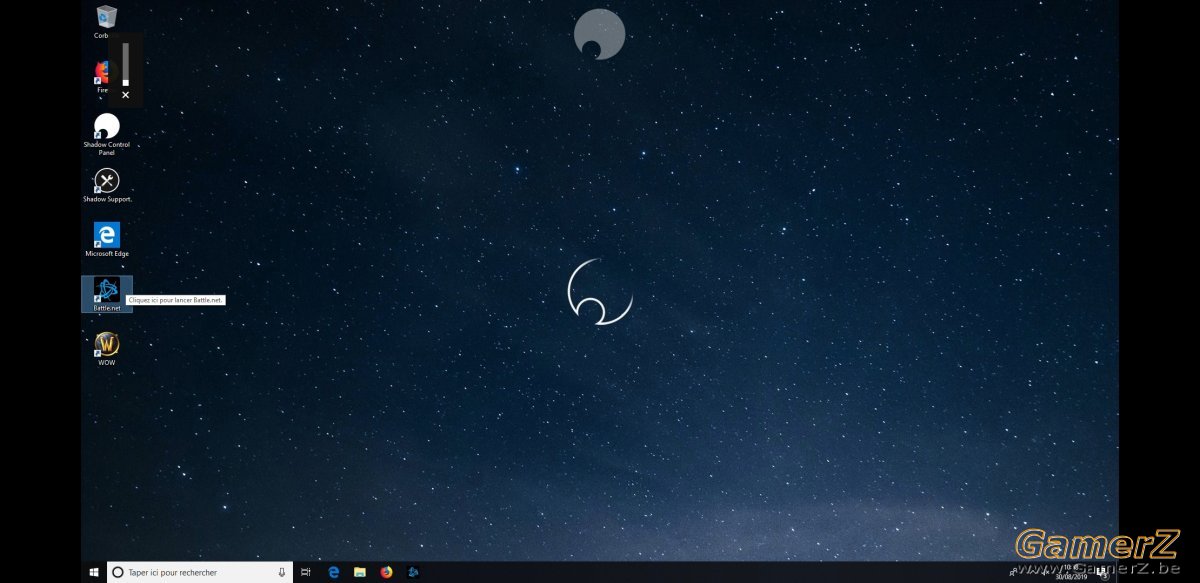1200x583 pixels.
Task: Launch the WOW desktop shortcut
Action: [x=106, y=349]
